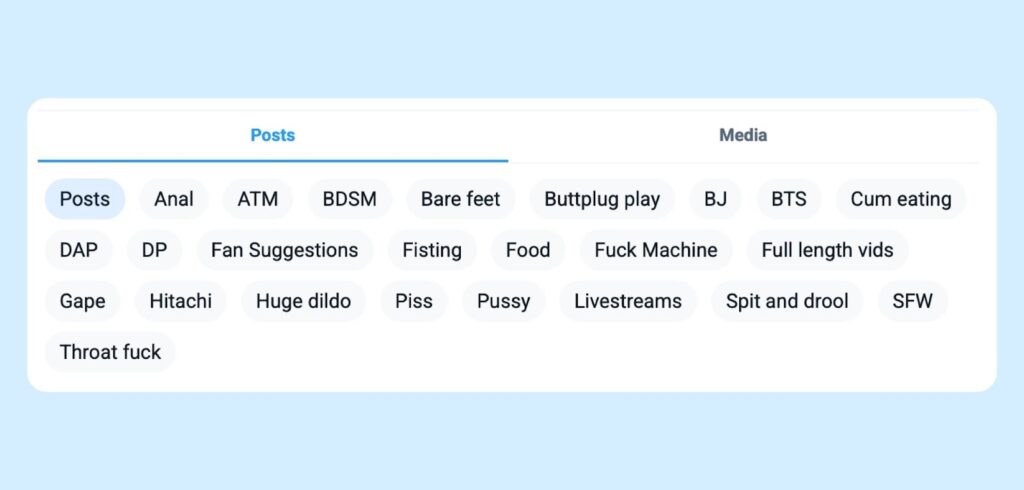The height and width of the screenshot is (490, 1024).
Task: Choose the Food category chip
Action: [528, 250]
